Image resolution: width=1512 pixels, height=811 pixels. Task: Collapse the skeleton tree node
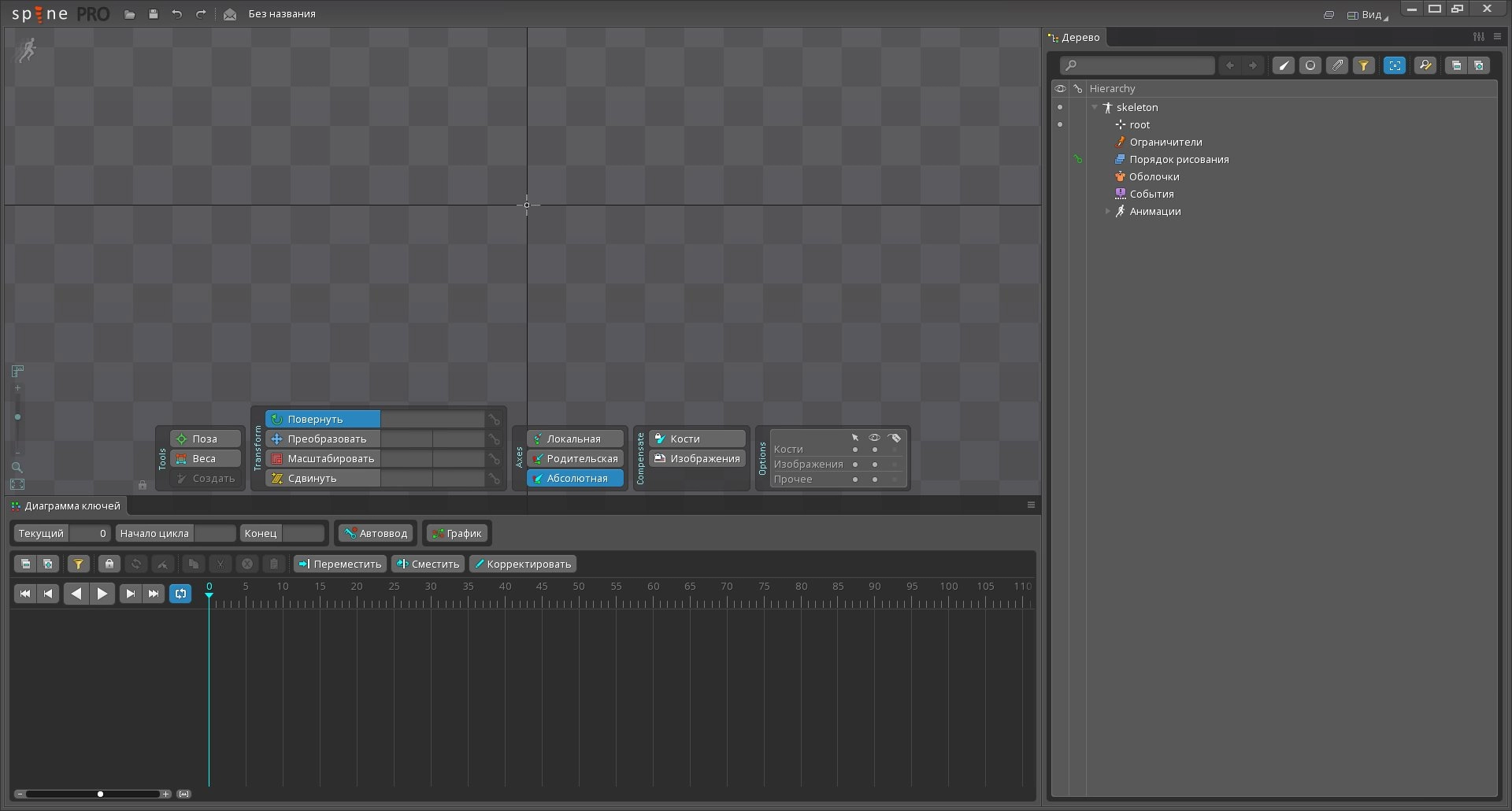(x=1095, y=107)
